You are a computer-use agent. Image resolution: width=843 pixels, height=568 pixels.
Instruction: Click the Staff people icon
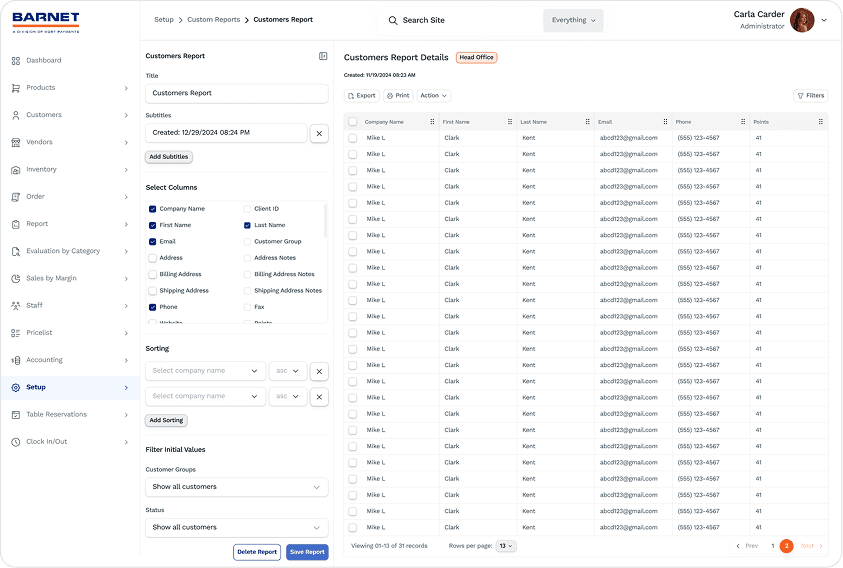(16, 306)
